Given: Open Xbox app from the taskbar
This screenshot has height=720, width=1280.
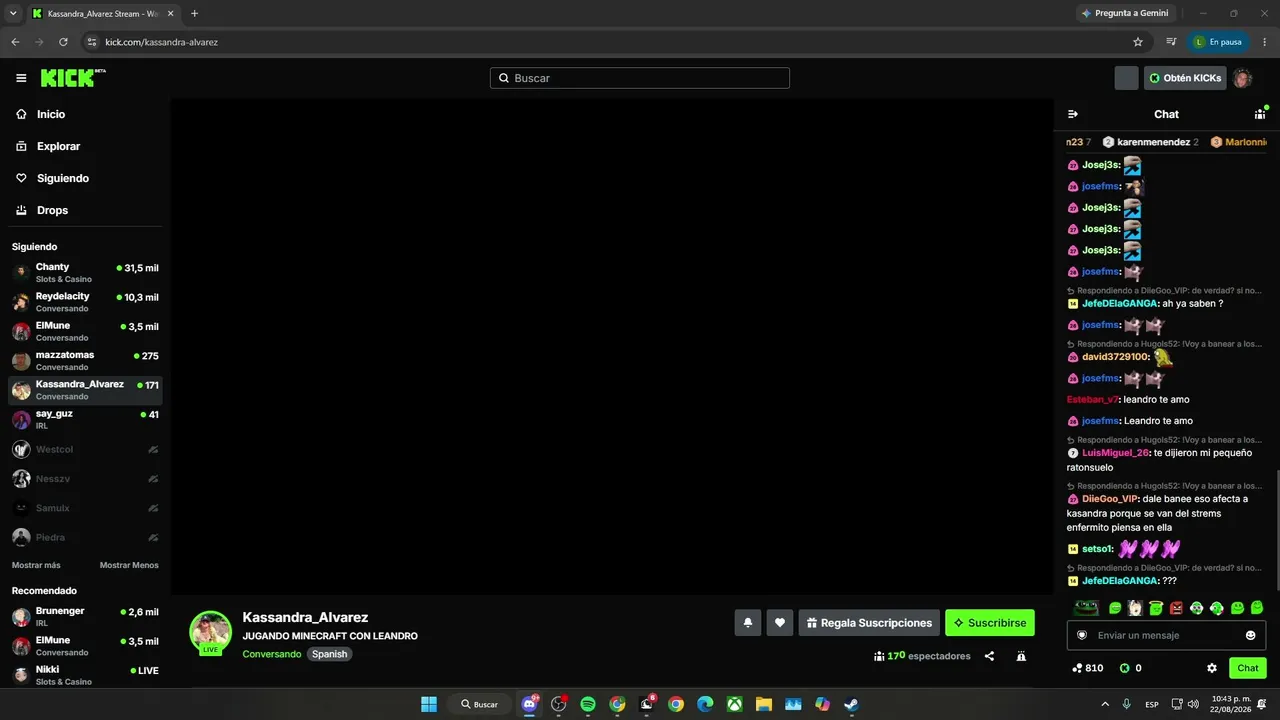Looking at the screenshot, I should click(x=734, y=704).
